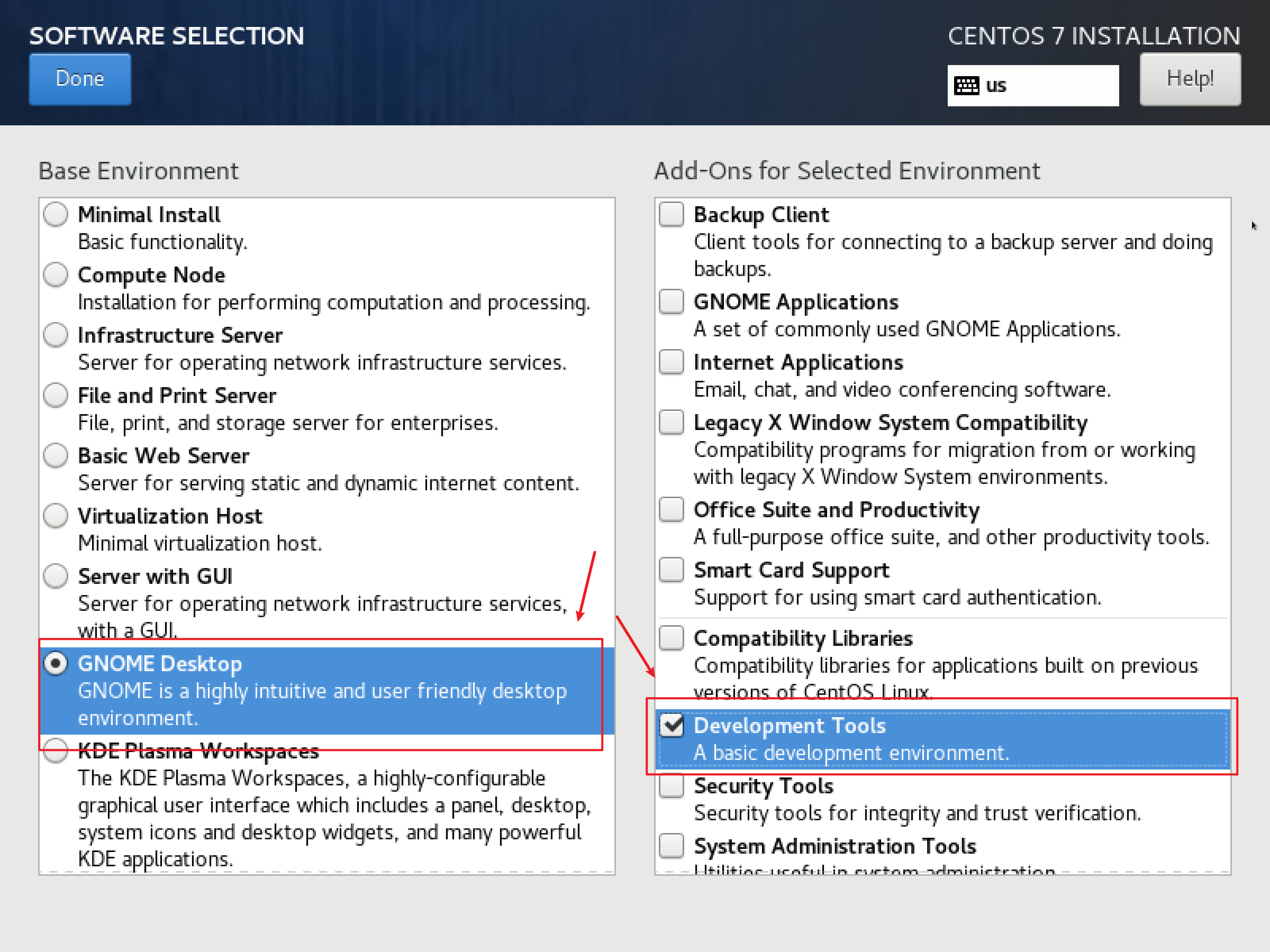Click the Done button
This screenshot has width=1270, height=952.
click(80, 79)
